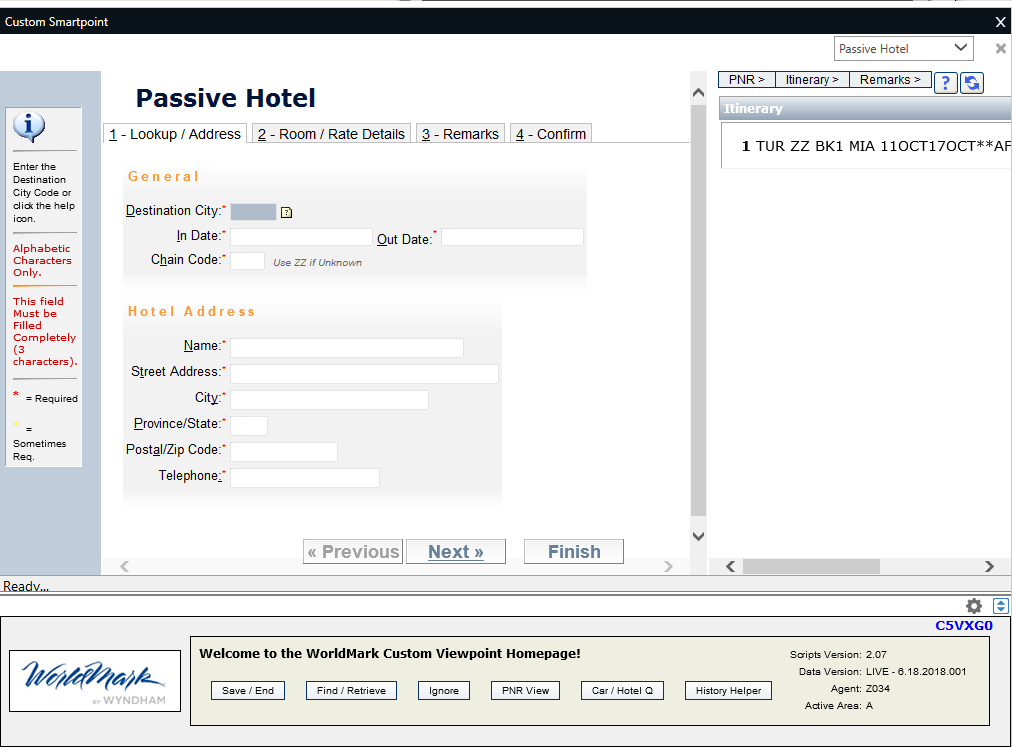The width and height of the screenshot is (1012, 747).
Task: Click the scroll-down arrow on the right scrollbar
Action: pos(697,536)
